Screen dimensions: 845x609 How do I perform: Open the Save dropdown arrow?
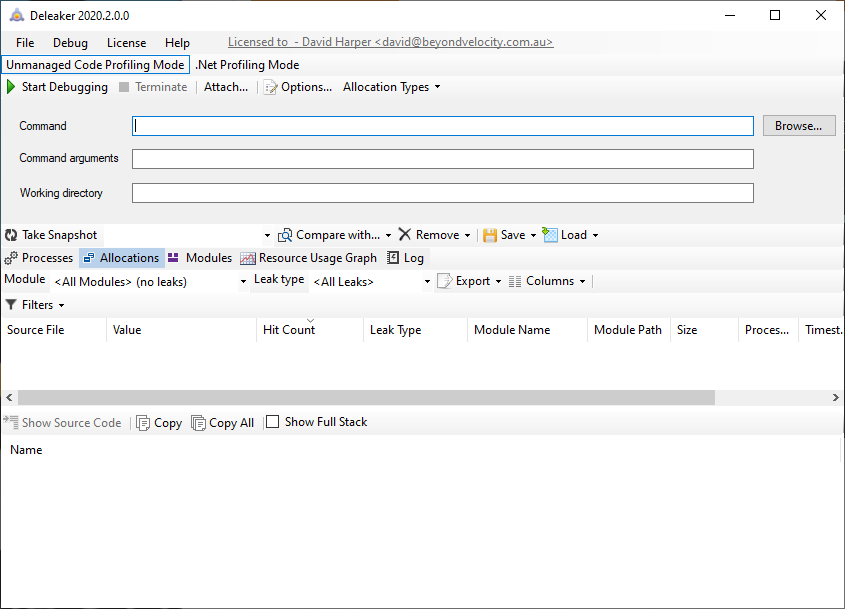[533, 236]
